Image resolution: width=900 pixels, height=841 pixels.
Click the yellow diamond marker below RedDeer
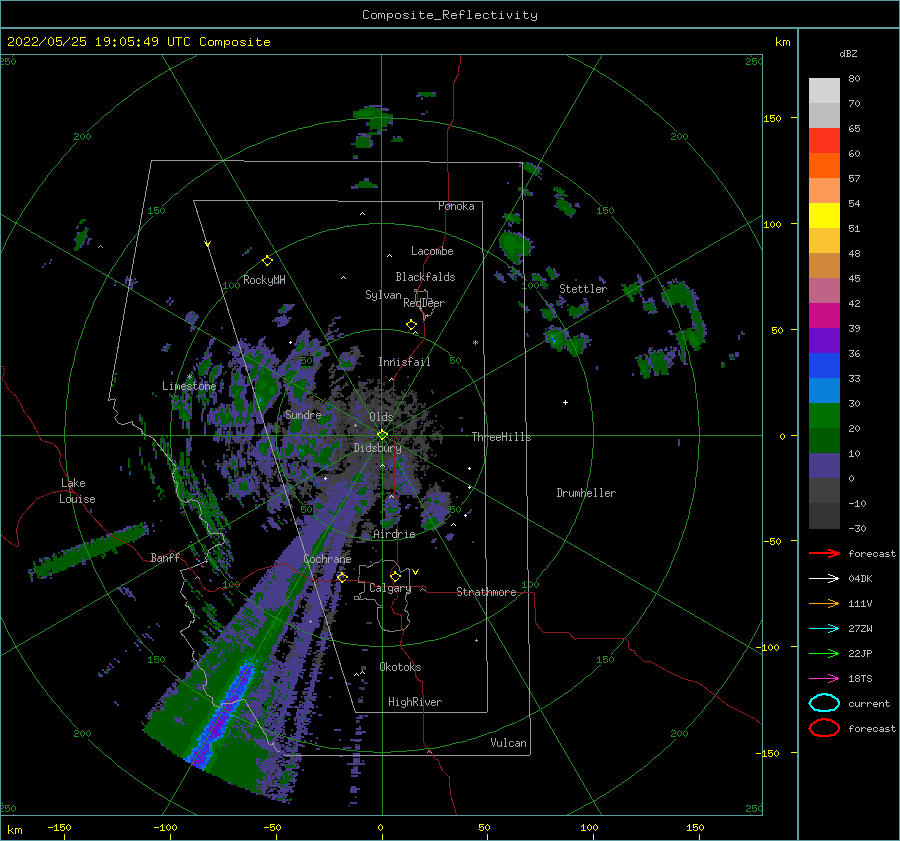(x=411, y=325)
